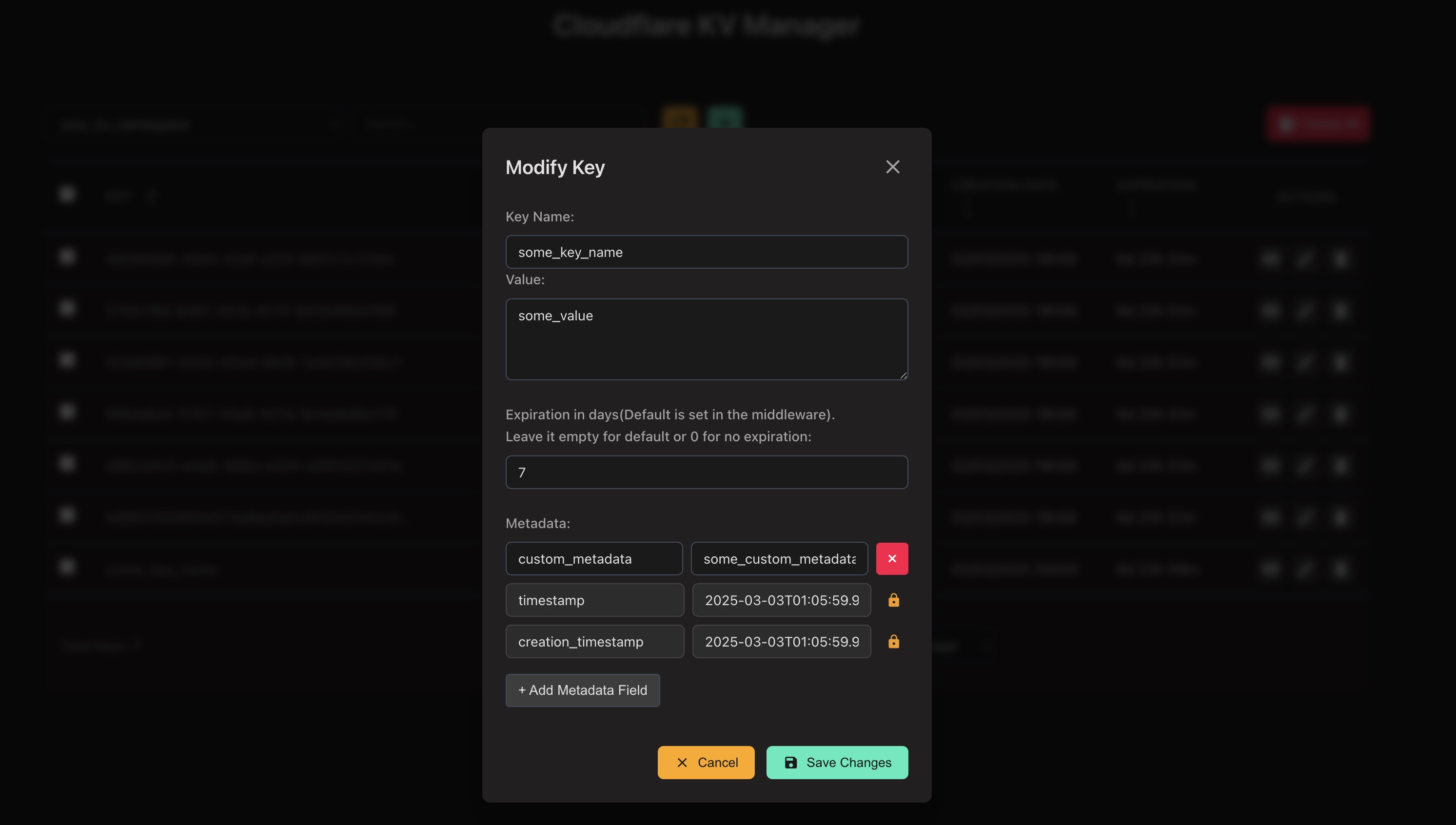
Task: Select the custom_metadata key field
Action: coord(594,559)
